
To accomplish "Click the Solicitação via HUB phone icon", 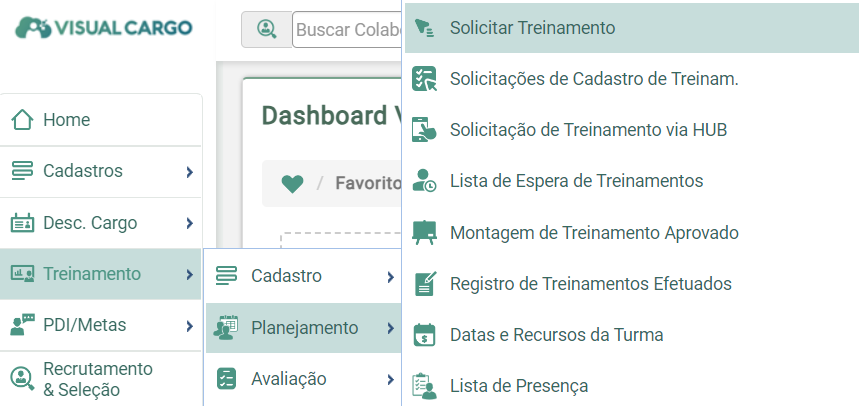I will (x=424, y=129).
